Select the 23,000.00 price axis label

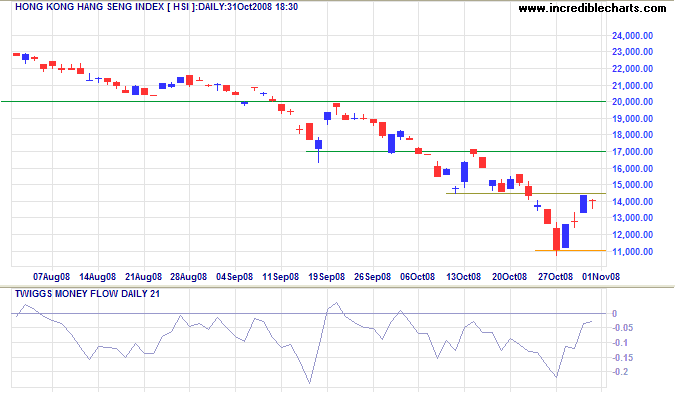tap(632, 52)
